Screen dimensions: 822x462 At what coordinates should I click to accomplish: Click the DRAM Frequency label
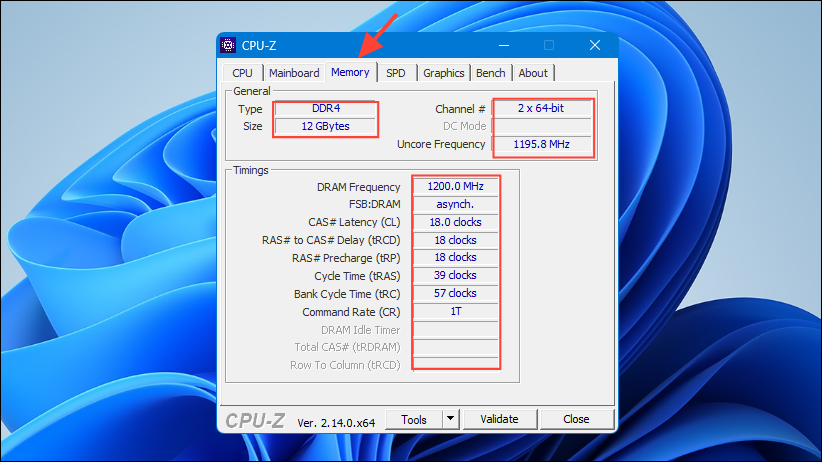[359, 187]
